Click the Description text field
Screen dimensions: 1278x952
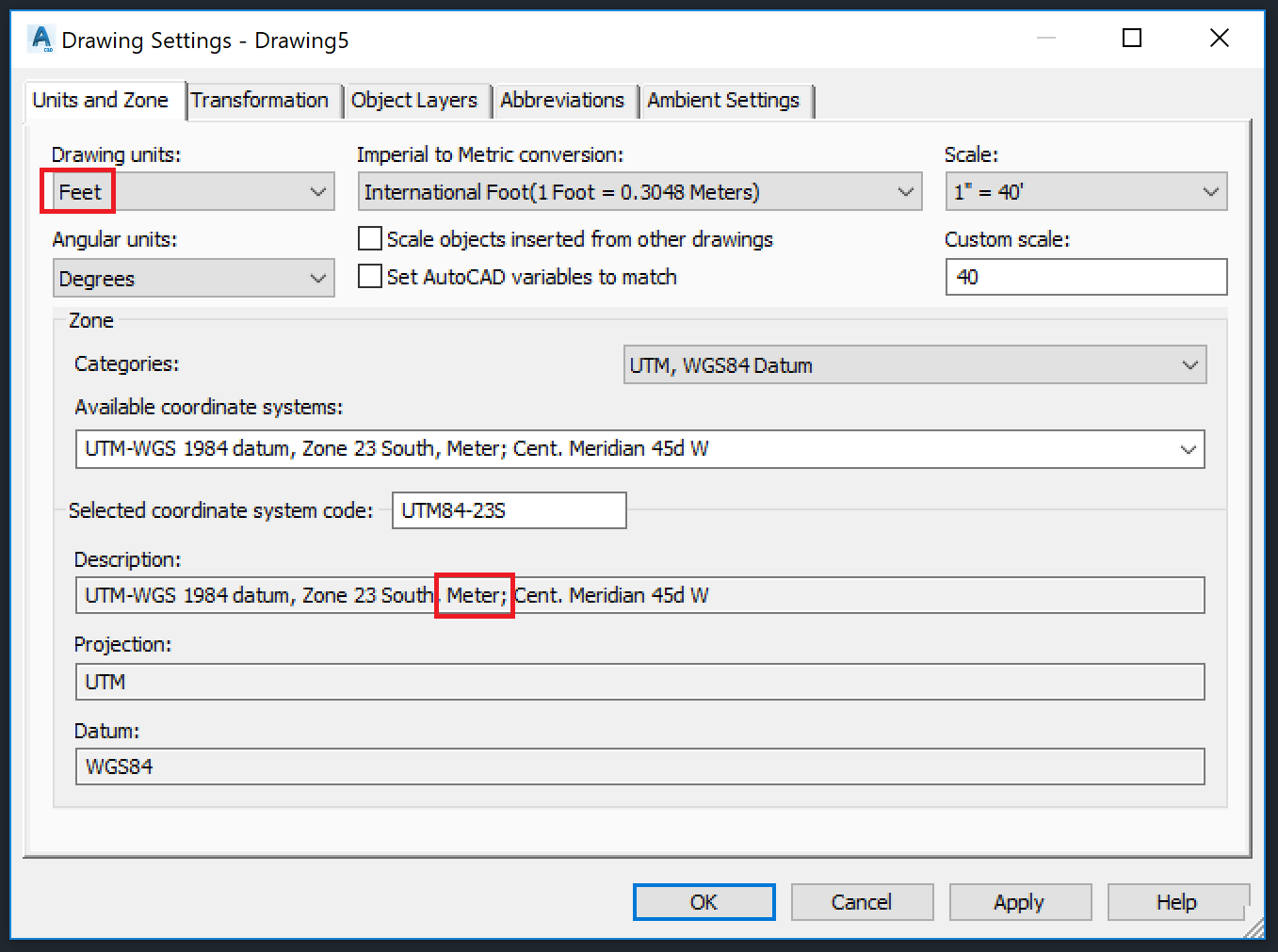point(639,595)
